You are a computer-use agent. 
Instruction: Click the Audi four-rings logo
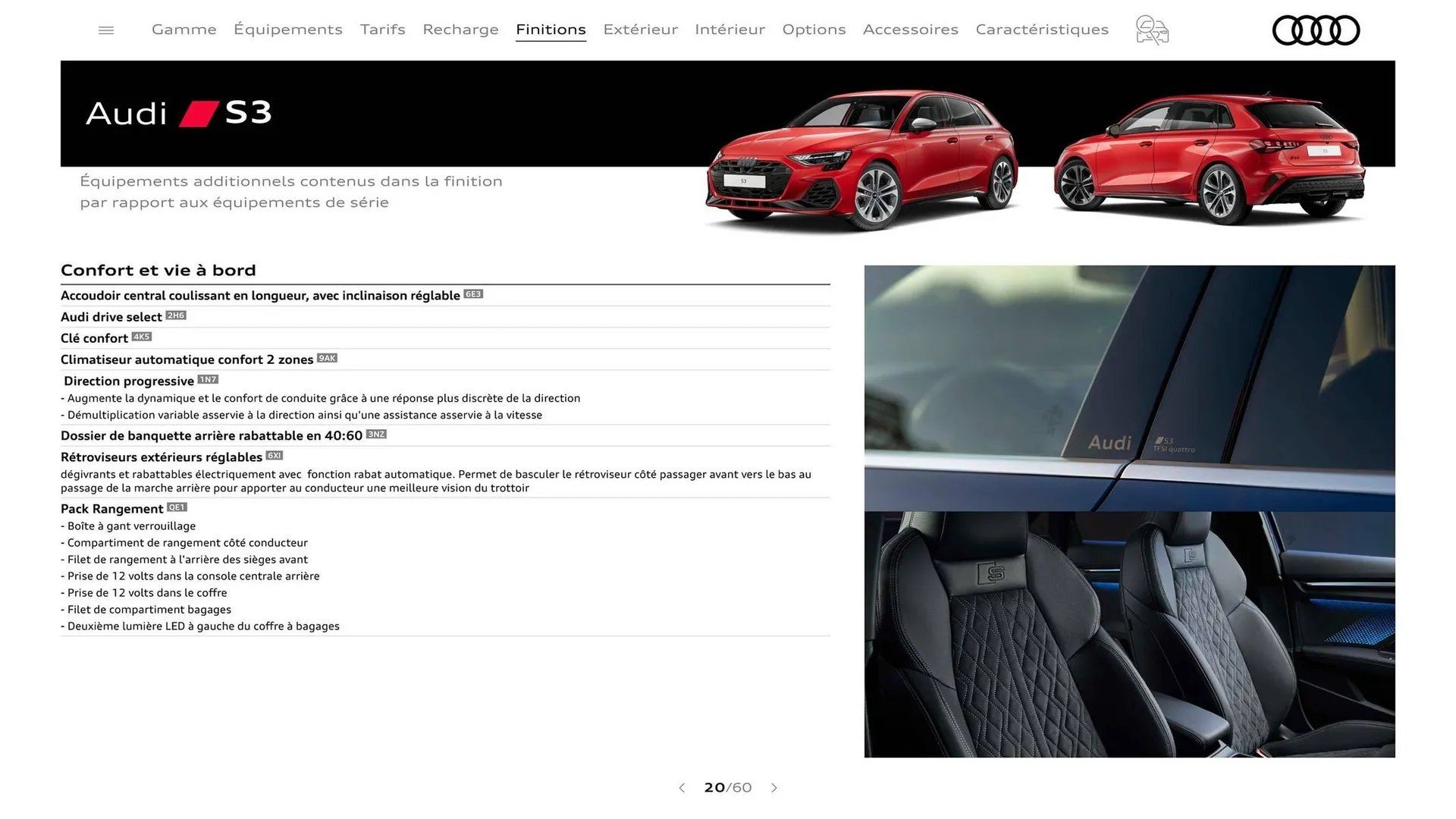click(x=1316, y=30)
